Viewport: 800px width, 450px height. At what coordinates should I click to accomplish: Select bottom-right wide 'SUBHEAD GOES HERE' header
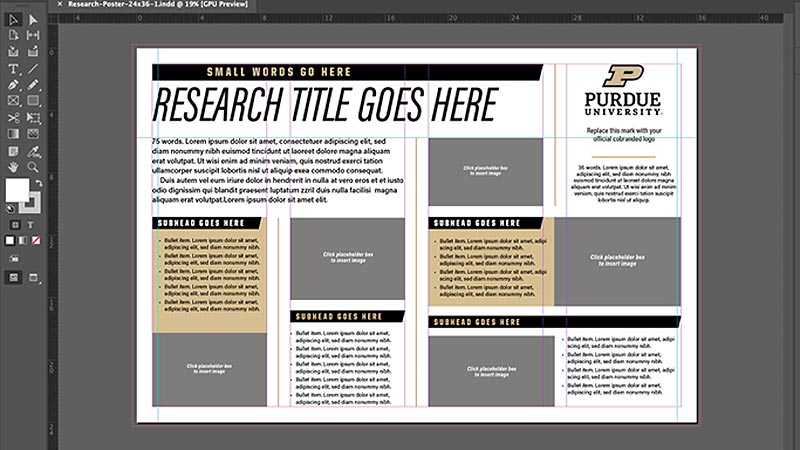tap(555, 322)
